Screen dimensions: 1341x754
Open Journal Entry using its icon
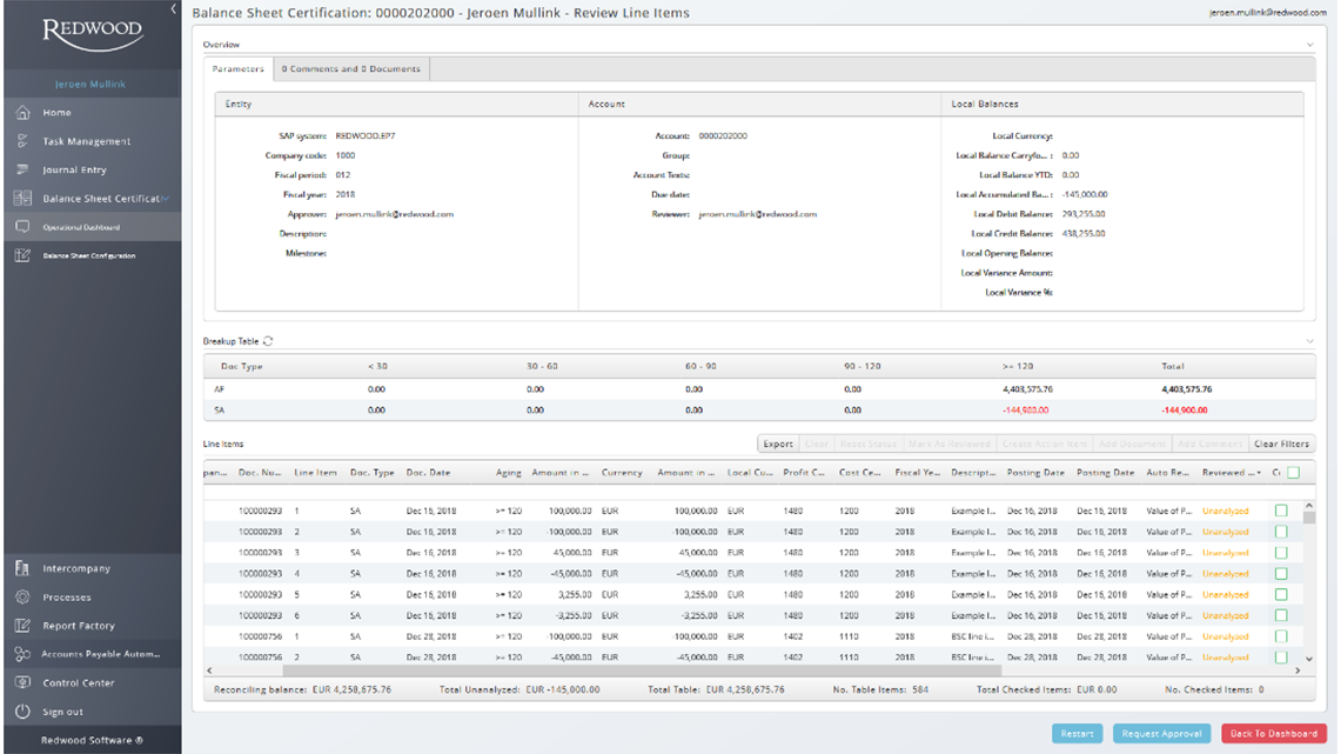coord(22,170)
